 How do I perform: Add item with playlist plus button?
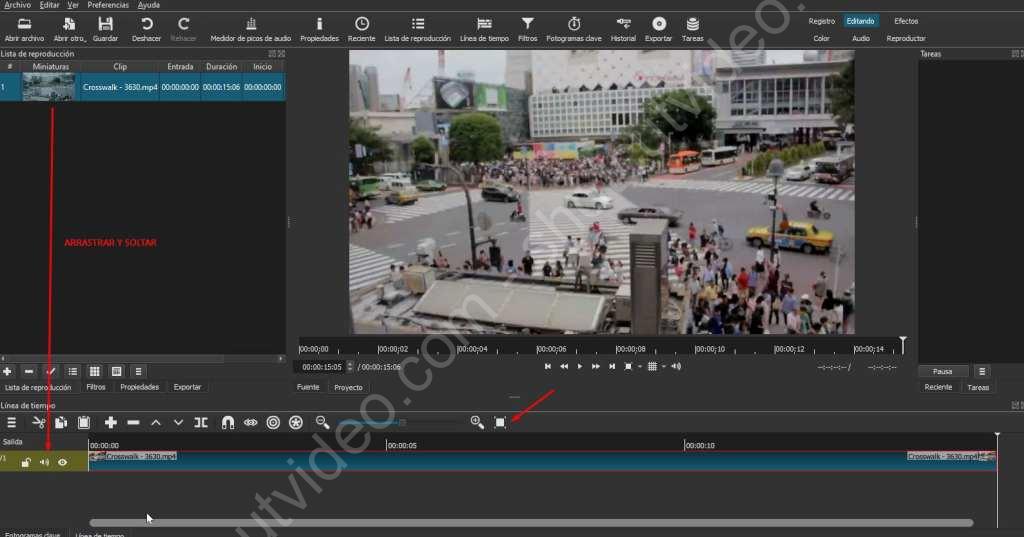coord(7,372)
